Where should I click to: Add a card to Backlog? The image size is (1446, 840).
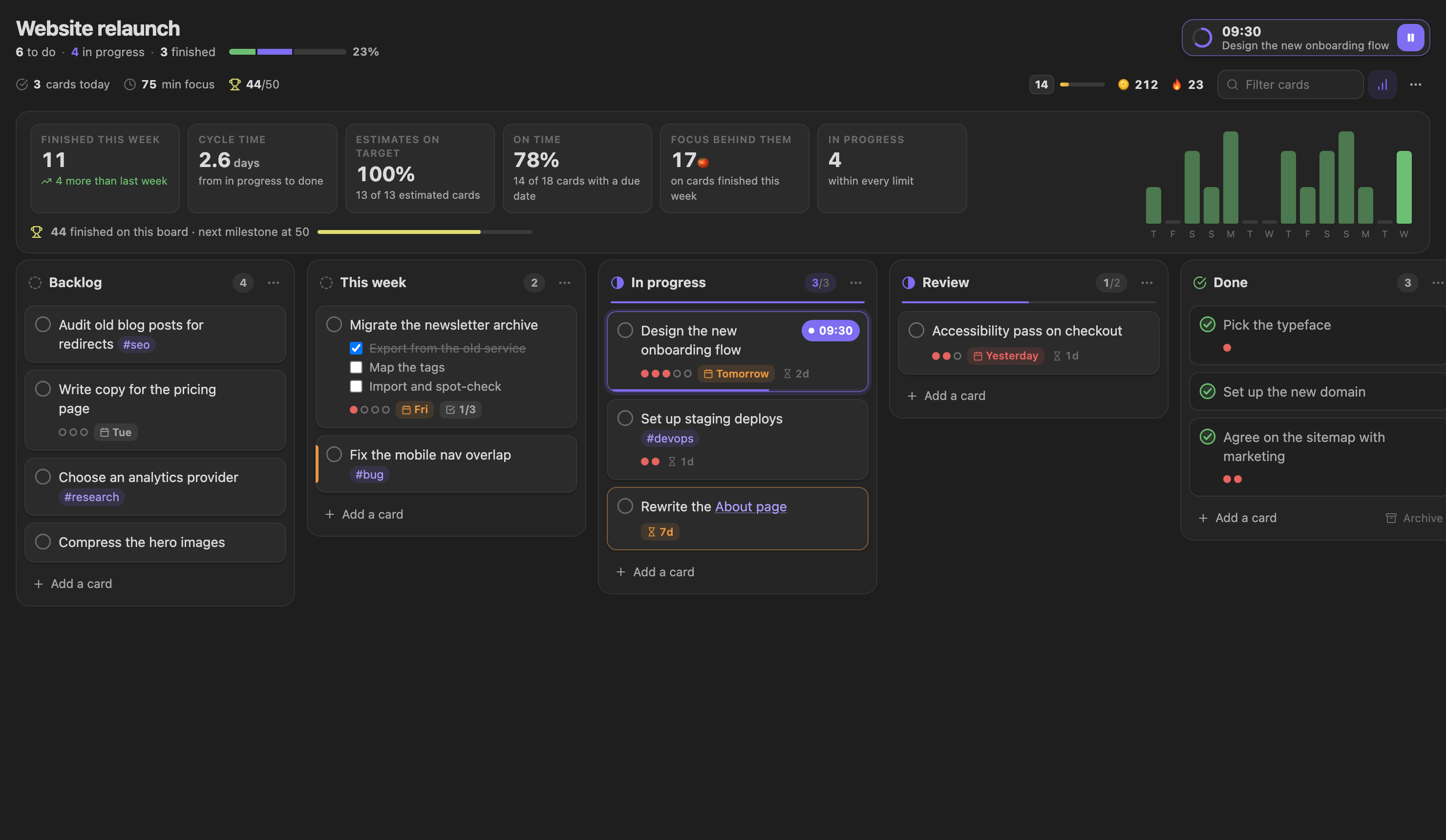73,584
